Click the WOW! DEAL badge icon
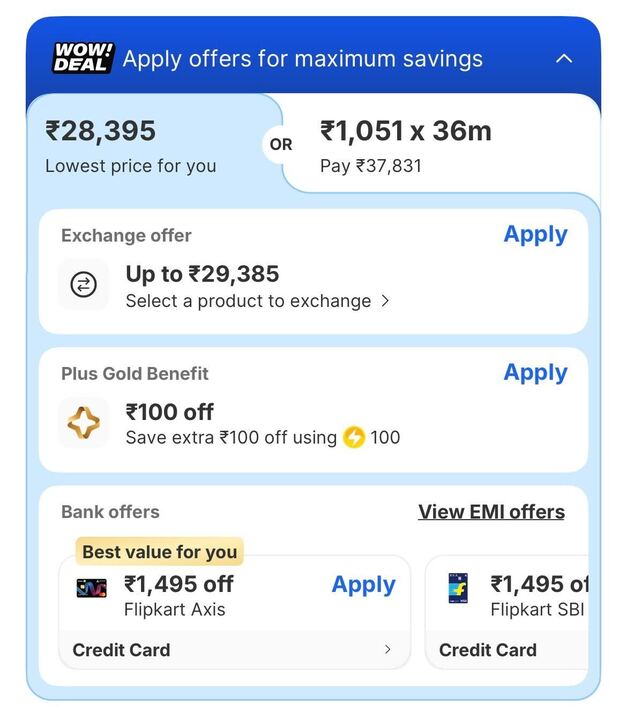Image resolution: width=627 pixels, height=720 pixels. pyautogui.click(x=83, y=58)
